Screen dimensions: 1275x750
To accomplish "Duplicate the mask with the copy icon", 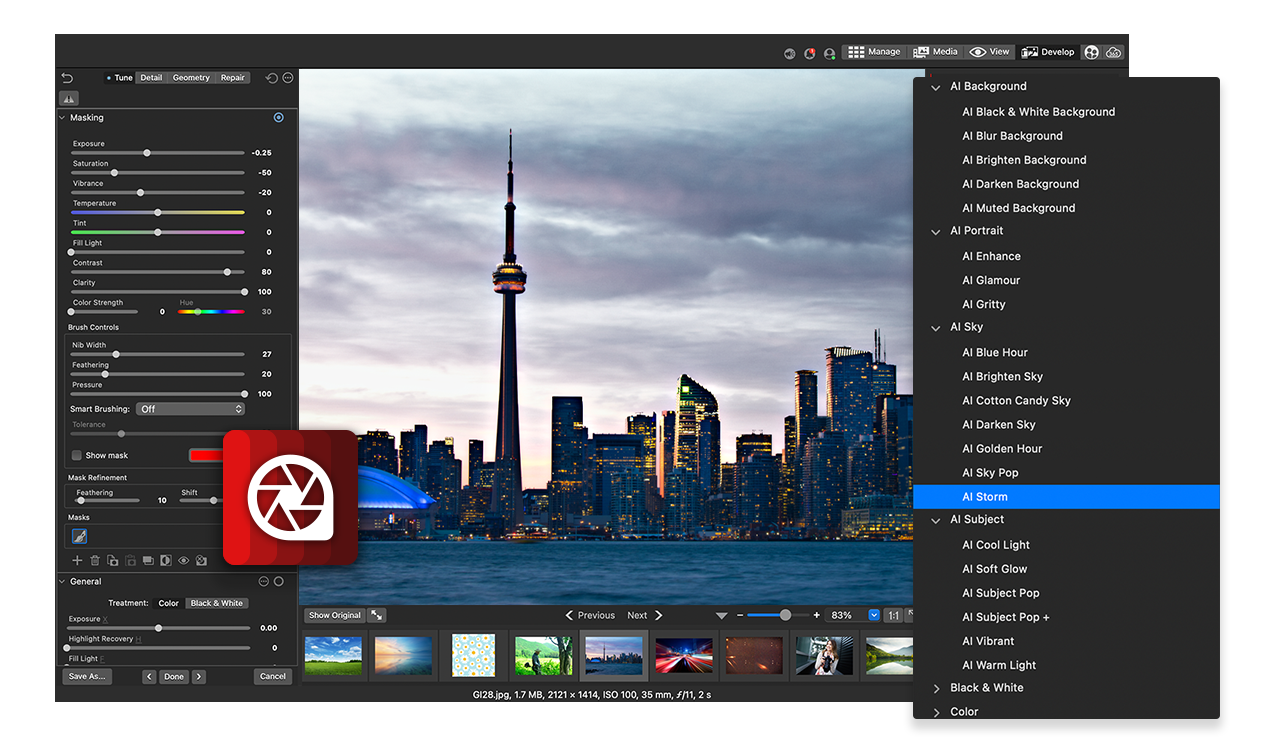I will [x=113, y=560].
